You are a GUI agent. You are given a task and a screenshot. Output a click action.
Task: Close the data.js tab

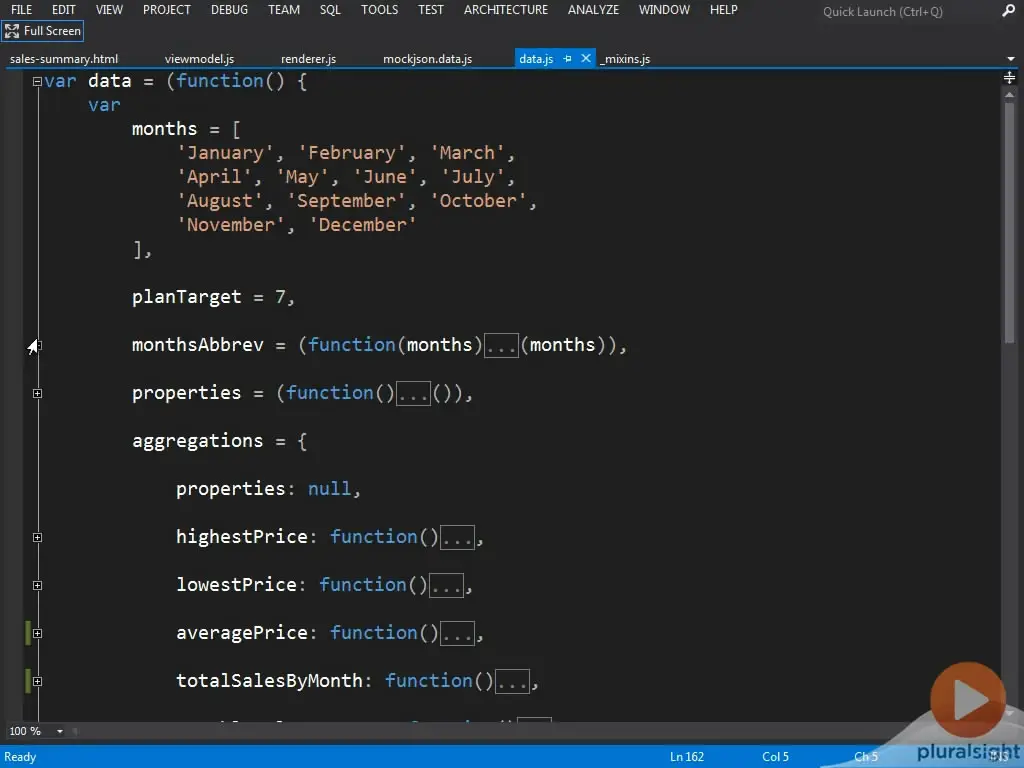click(x=586, y=58)
